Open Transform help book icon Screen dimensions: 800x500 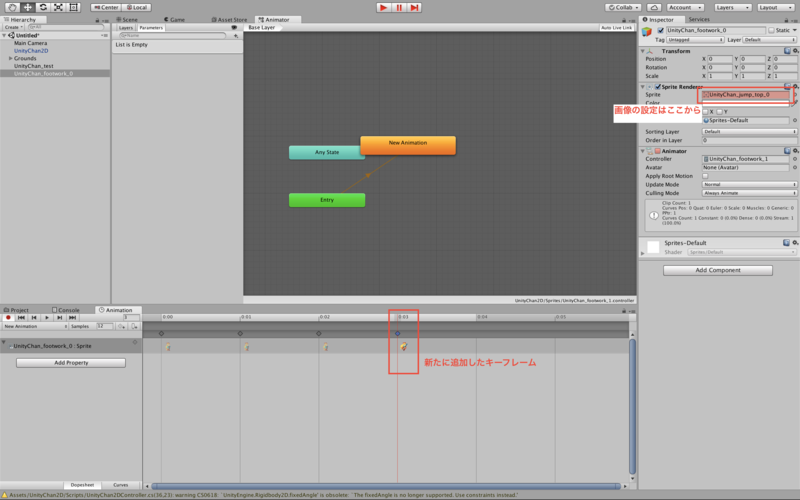787,51
